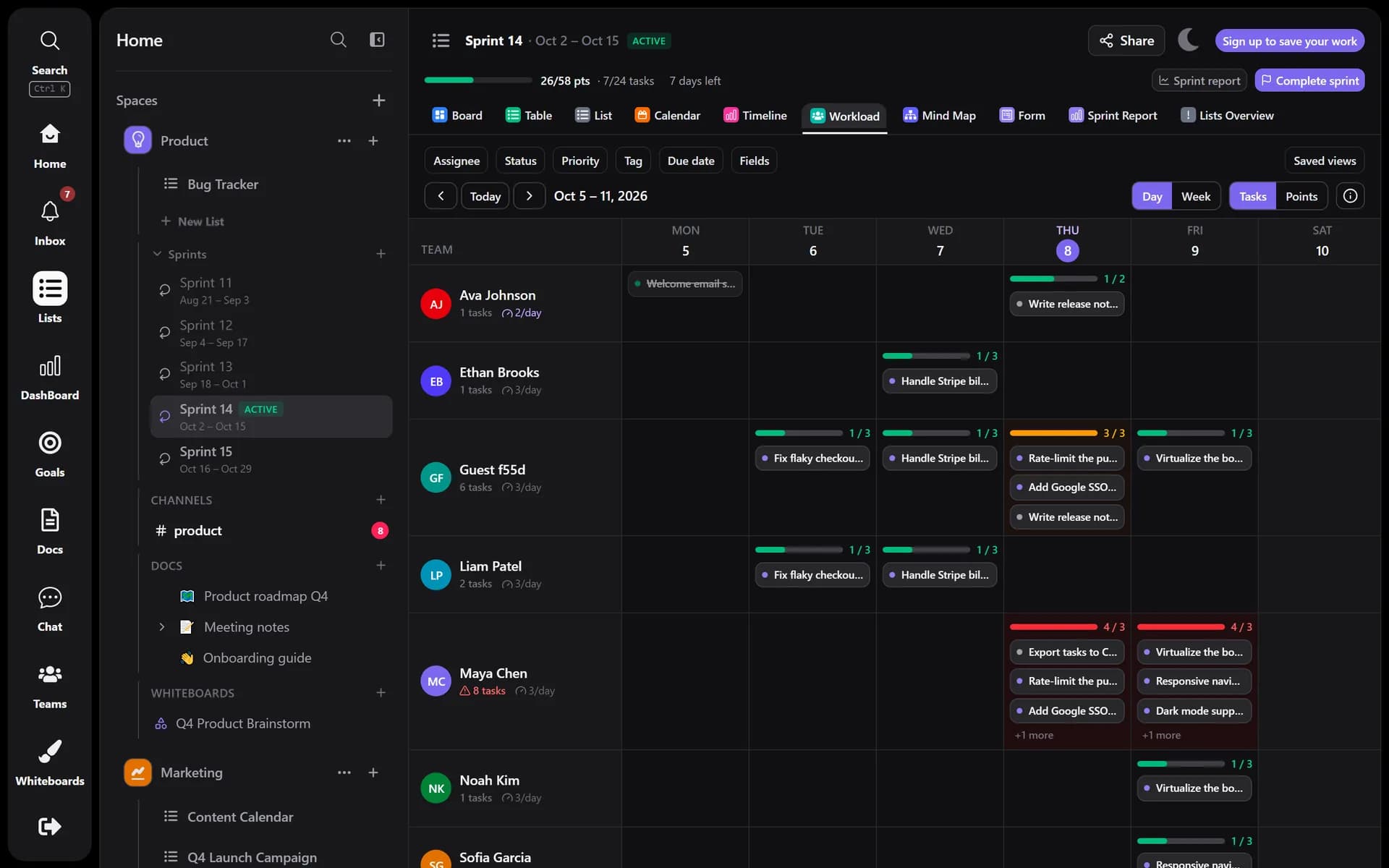Switch to the Mind Map tab
The image size is (1389, 868).
coord(939,116)
